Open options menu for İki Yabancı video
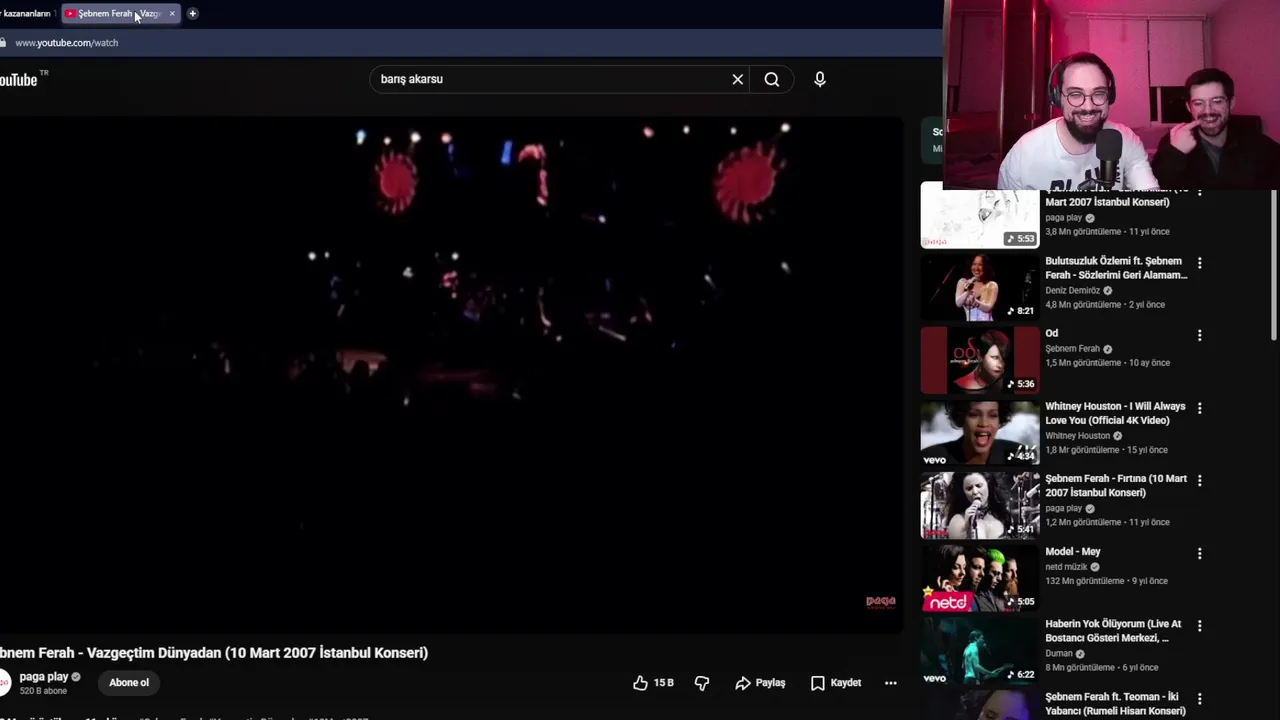 pyautogui.click(x=1200, y=699)
